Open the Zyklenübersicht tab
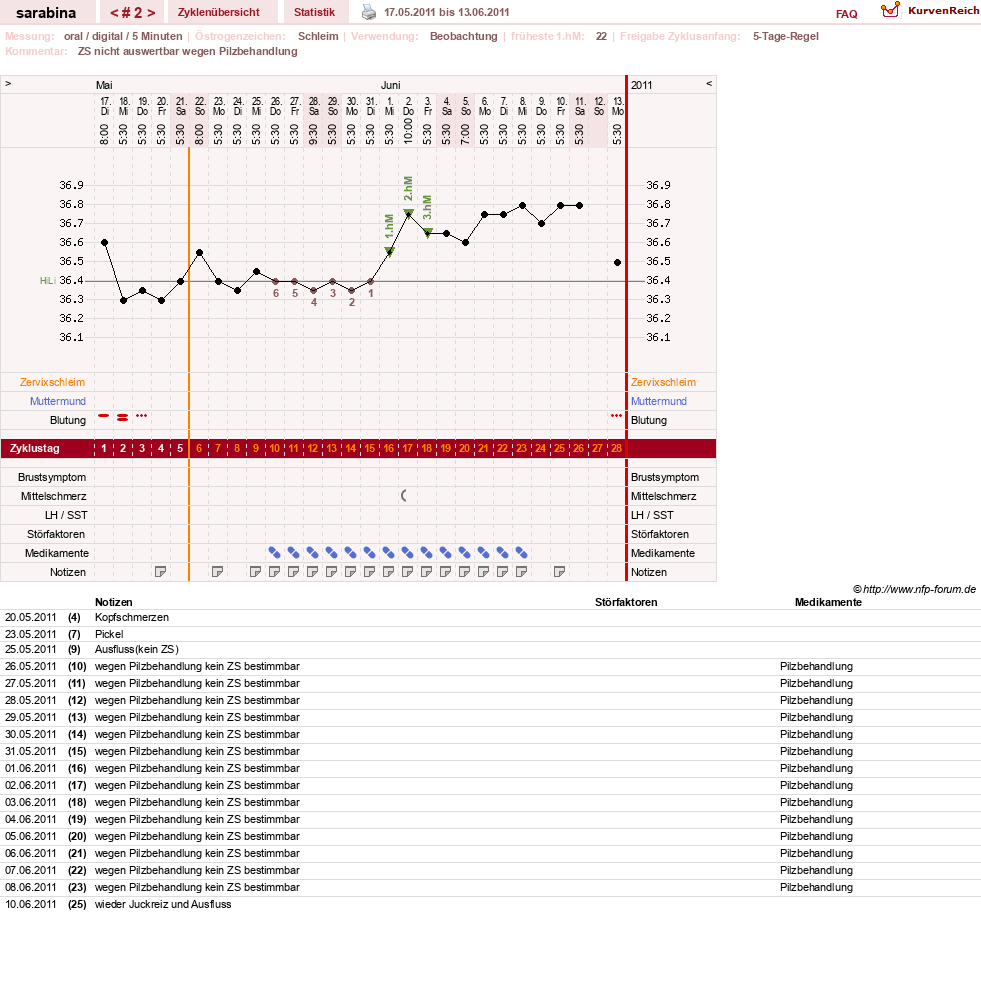The width and height of the screenshot is (981, 981). pos(218,12)
